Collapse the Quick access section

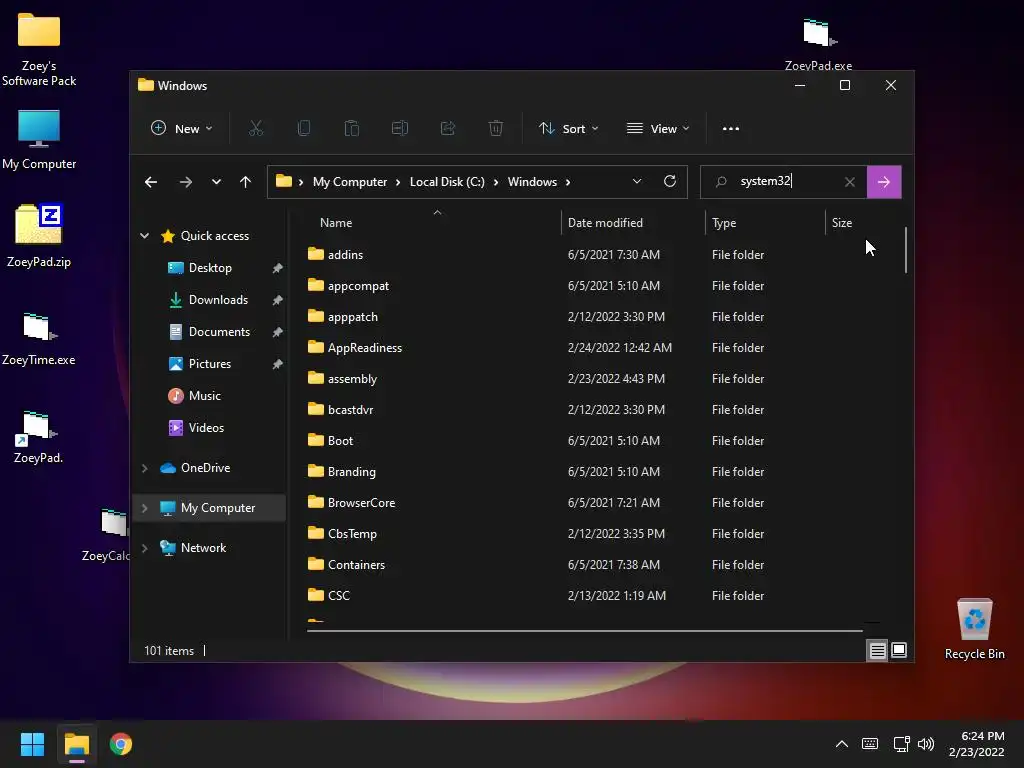144,236
